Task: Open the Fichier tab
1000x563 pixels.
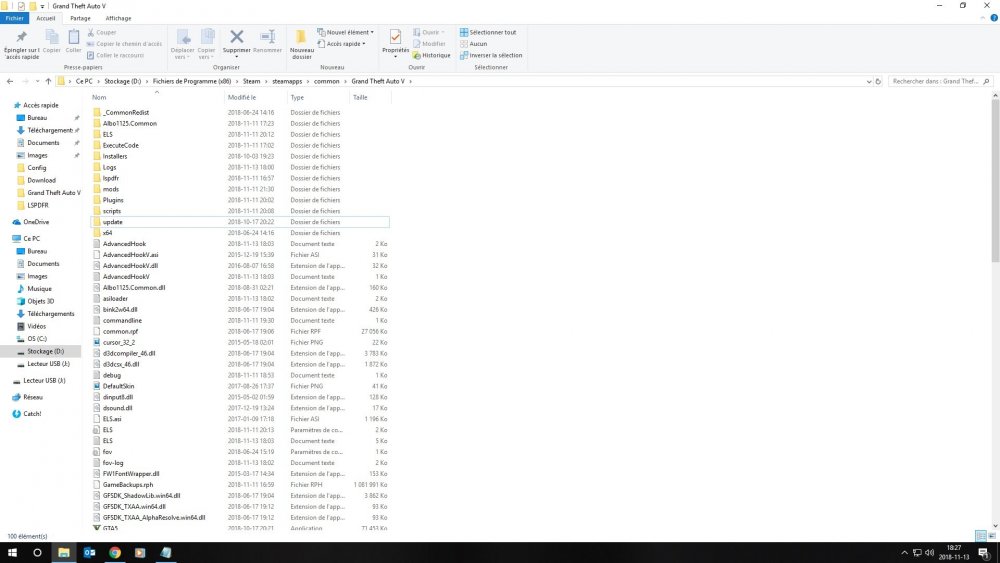Action: pyautogui.click(x=15, y=18)
